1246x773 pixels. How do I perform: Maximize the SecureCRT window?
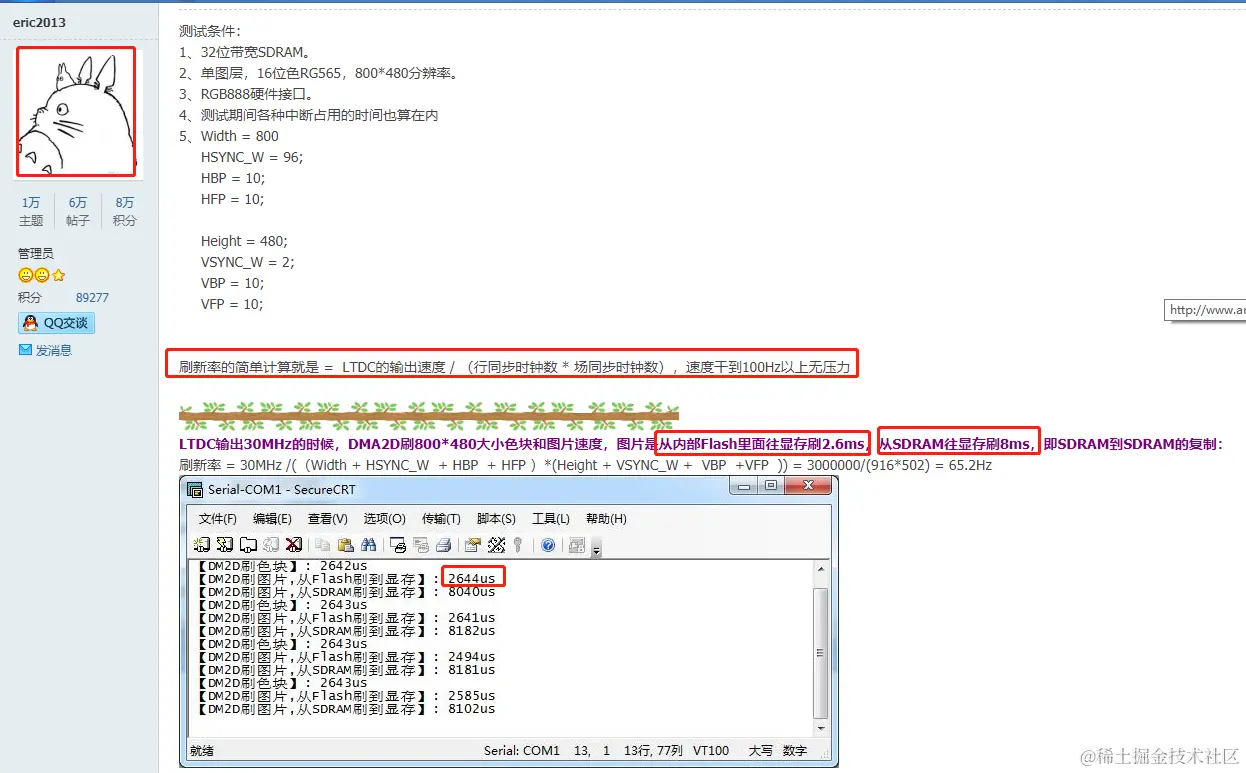[771, 486]
